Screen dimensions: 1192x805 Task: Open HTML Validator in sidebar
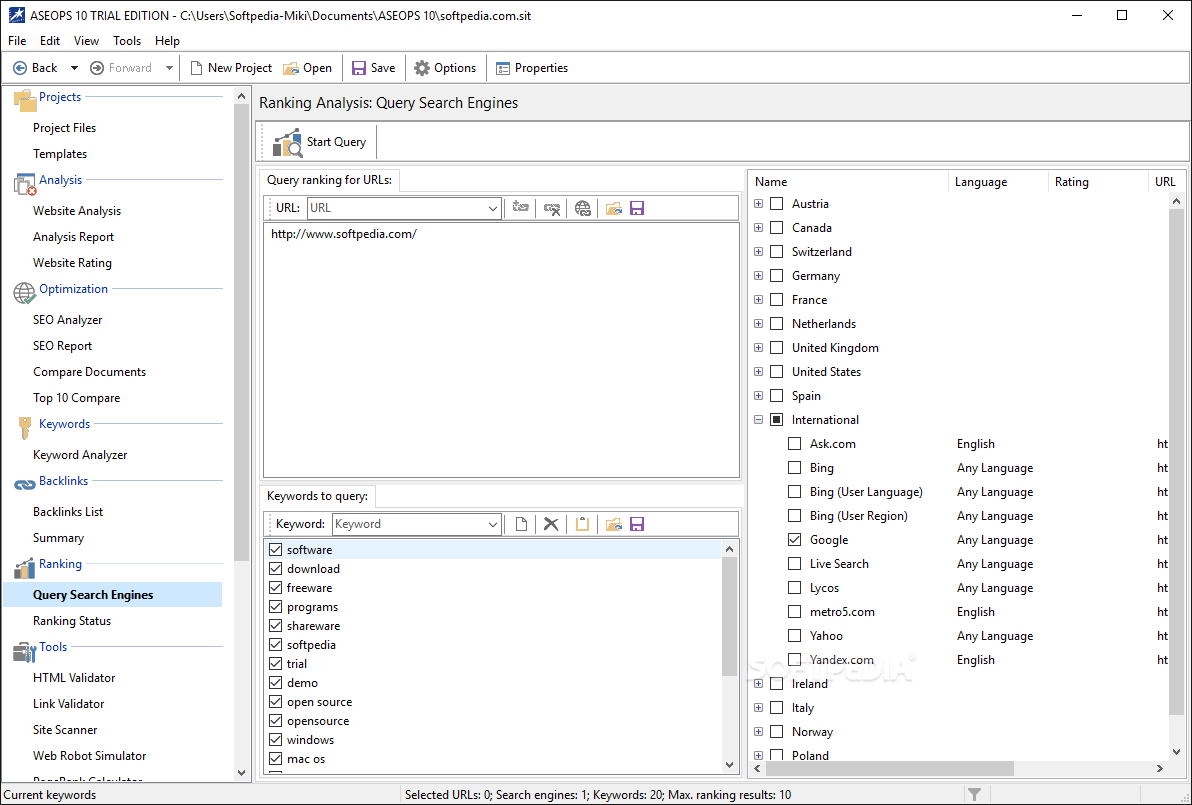click(74, 678)
